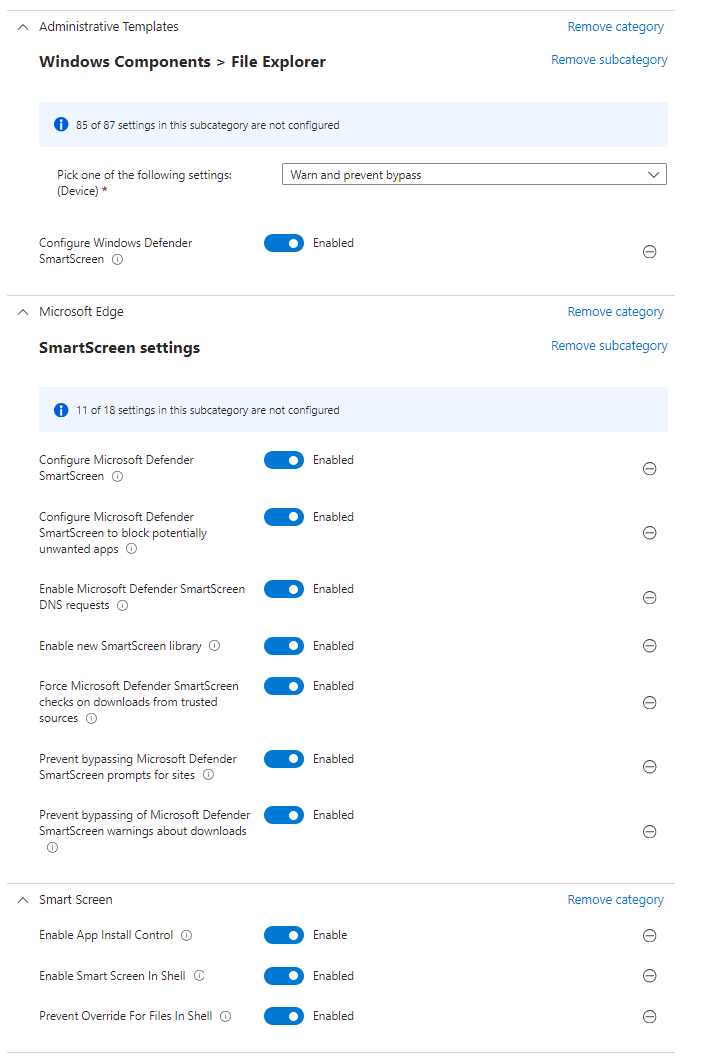Screen dimensions: 703x1064
Task: Show info for Configure Microsoft Defender SmartScreen
Action: [x=117, y=476]
